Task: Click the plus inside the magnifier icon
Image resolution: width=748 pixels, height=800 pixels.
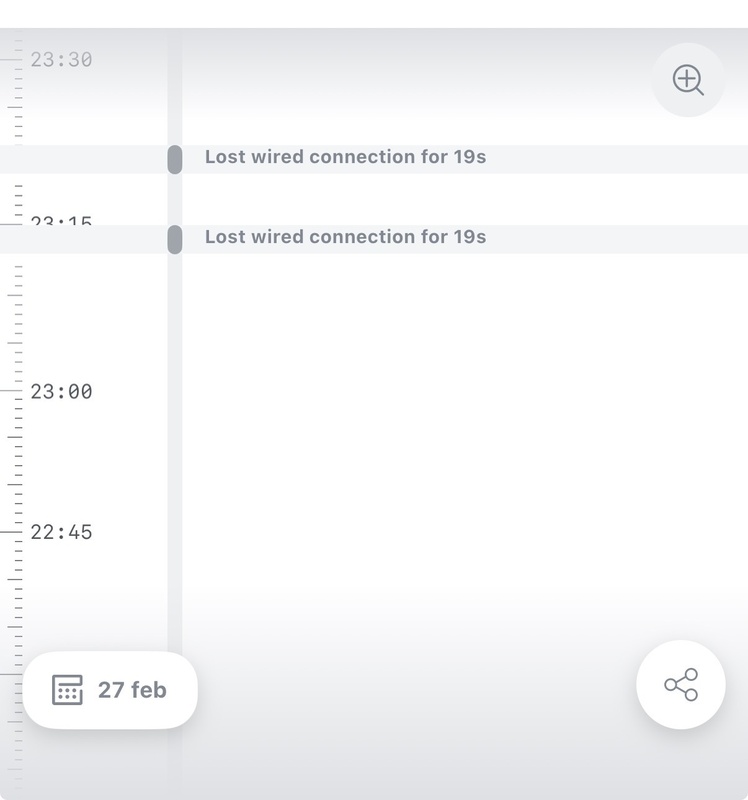Action: click(686, 78)
